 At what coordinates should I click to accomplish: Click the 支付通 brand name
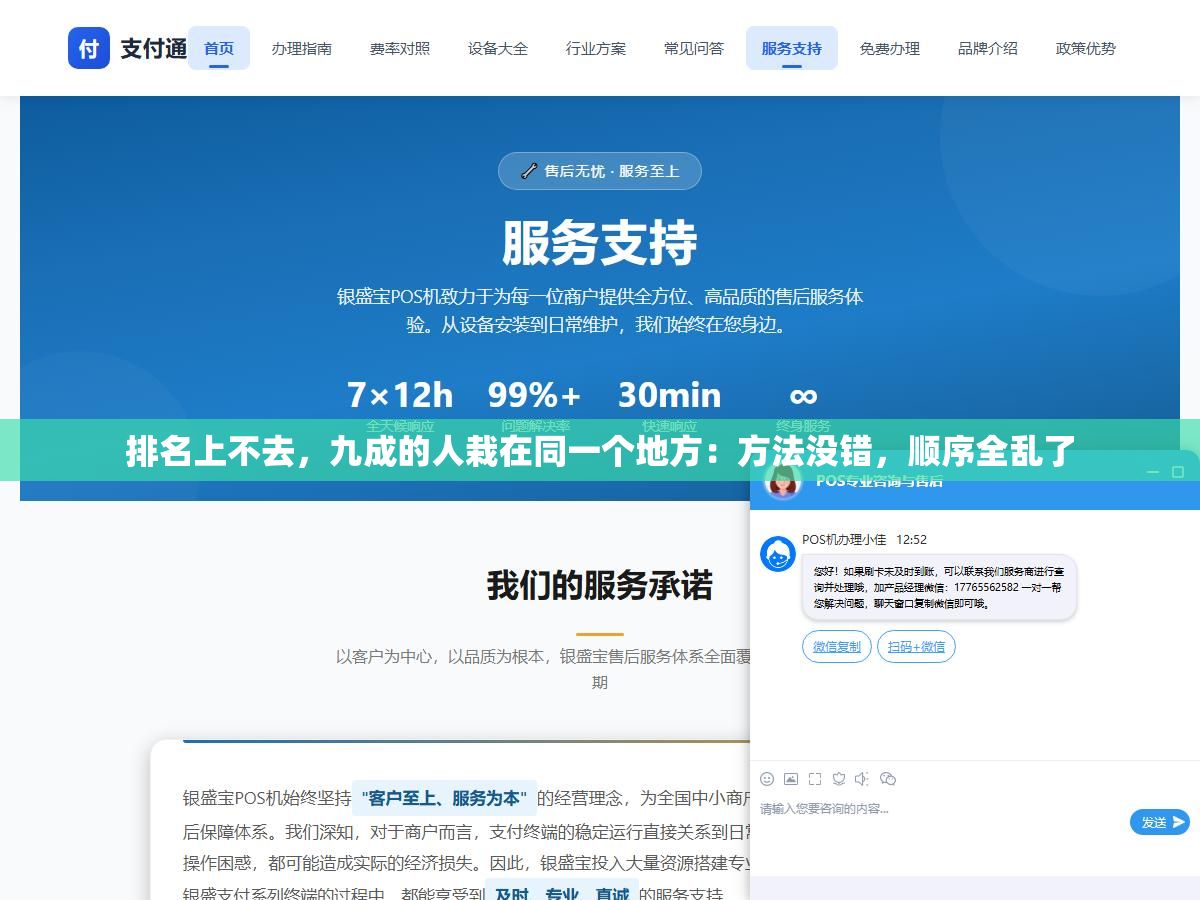pyautogui.click(x=154, y=48)
